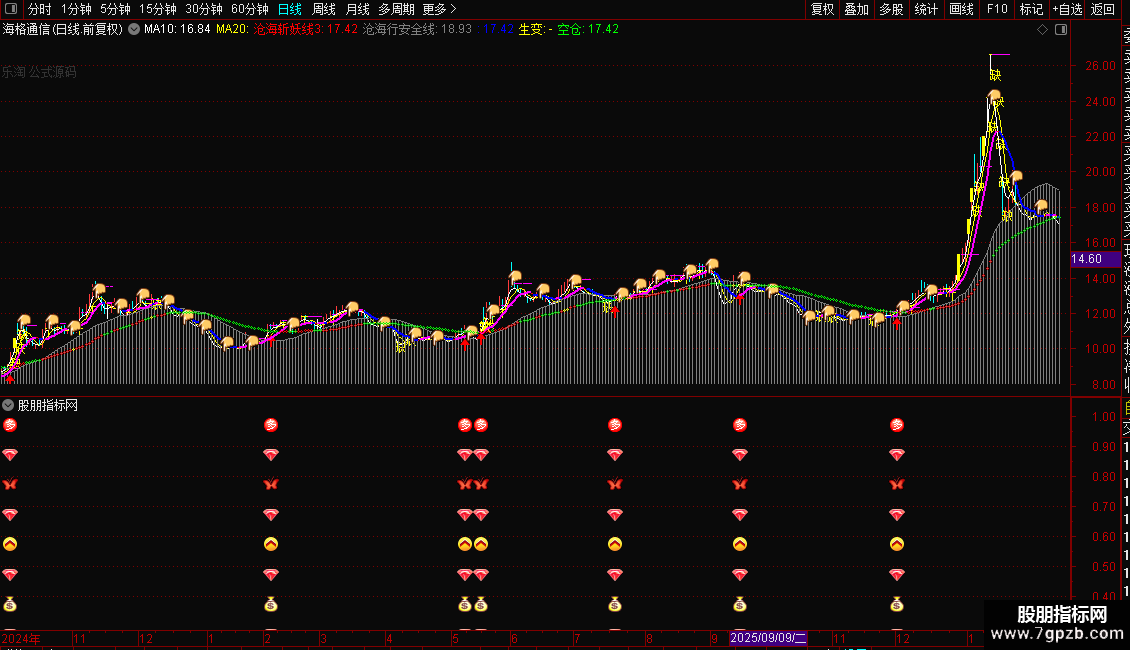Select the 5分钟 period tab
The image size is (1130, 650).
click(x=115, y=9)
